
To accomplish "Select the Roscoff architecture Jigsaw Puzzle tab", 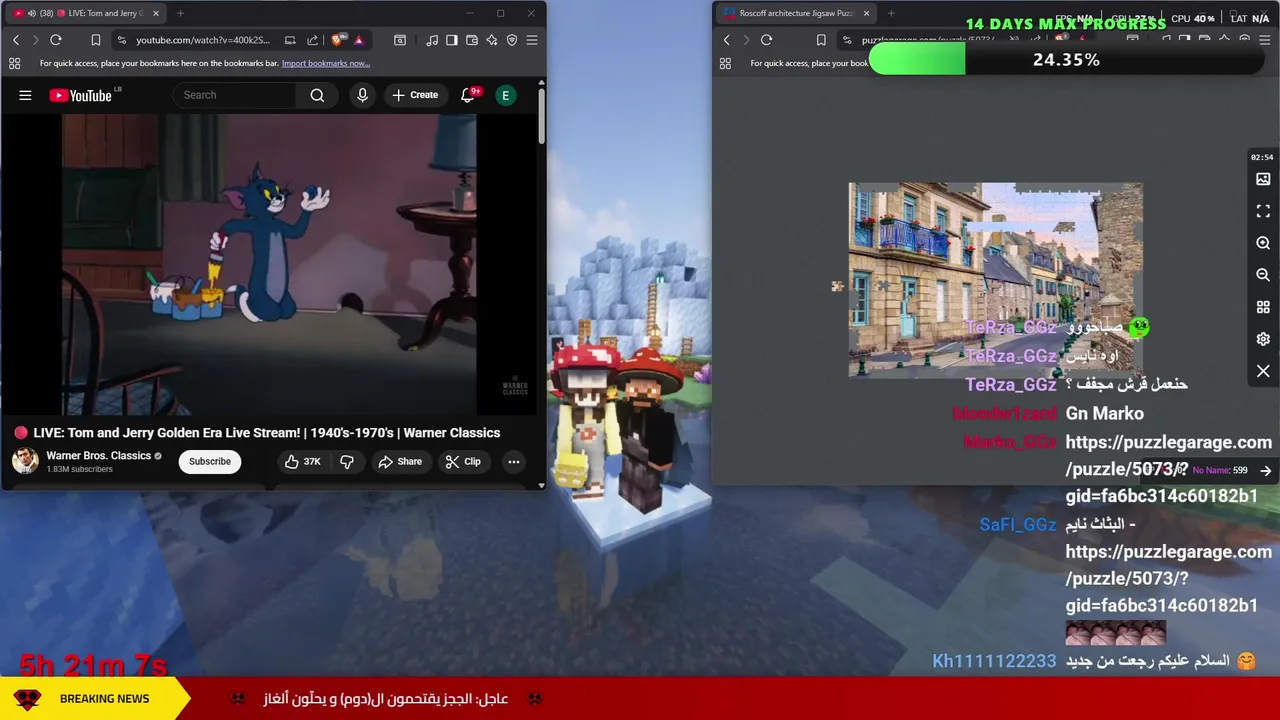I will tap(796, 13).
